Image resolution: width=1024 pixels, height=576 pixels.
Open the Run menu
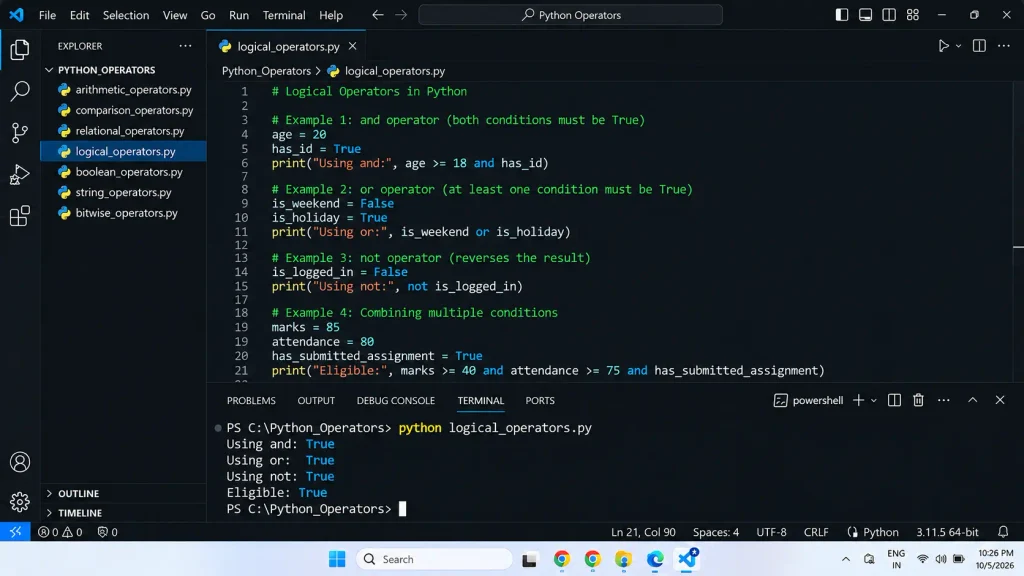[x=238, y=15]
